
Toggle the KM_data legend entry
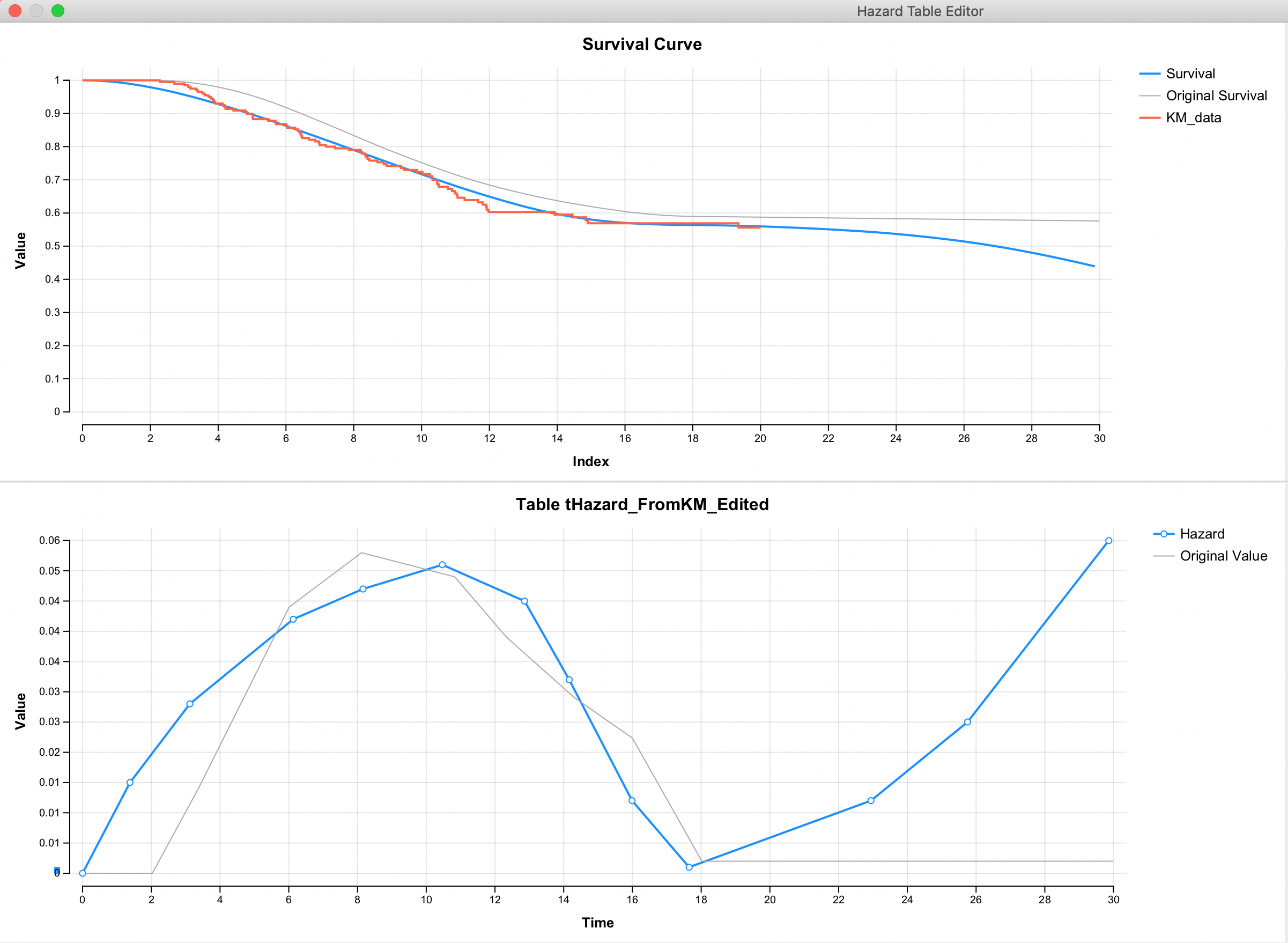tap(1193, 117)
